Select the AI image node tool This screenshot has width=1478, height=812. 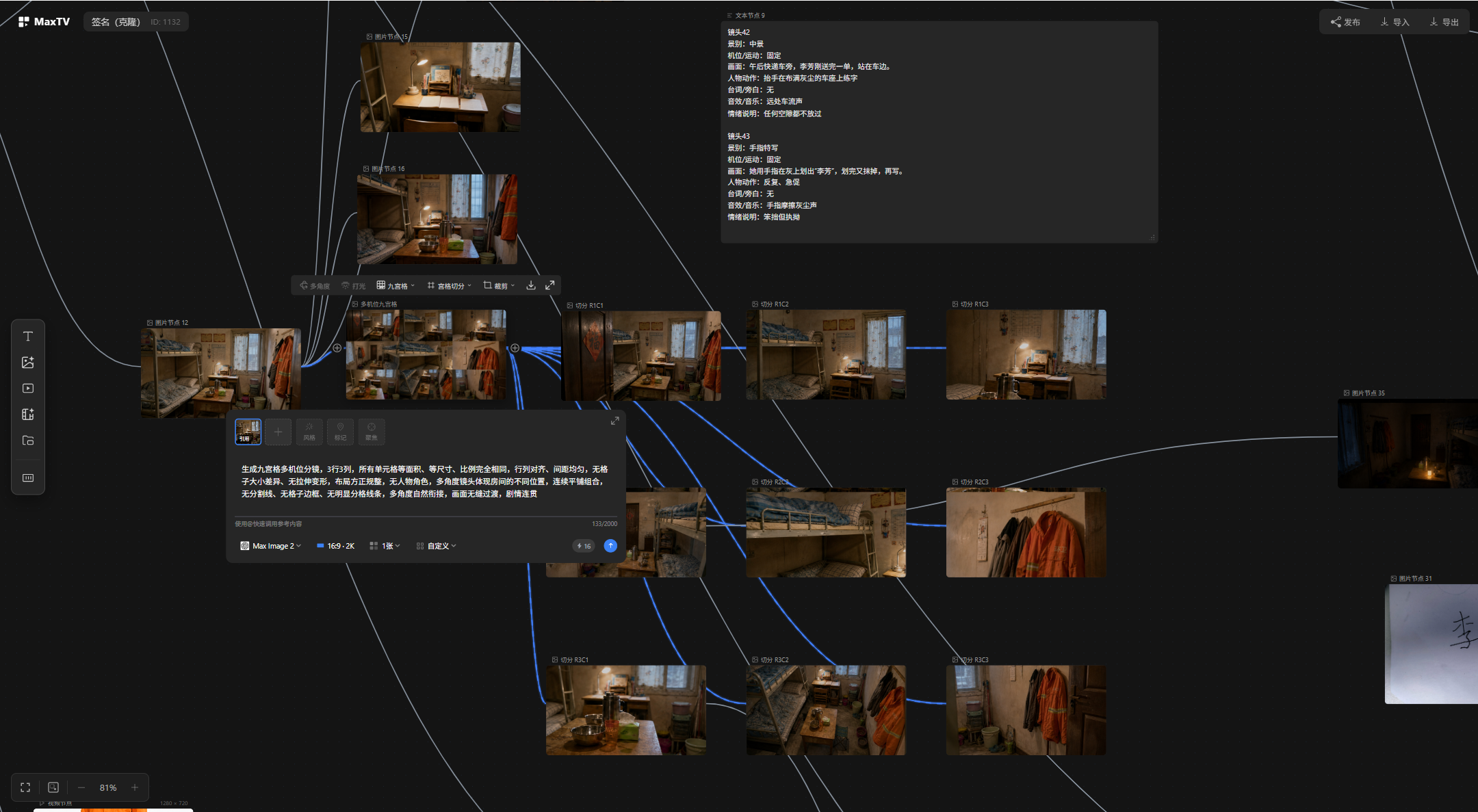tap(28, 362)
